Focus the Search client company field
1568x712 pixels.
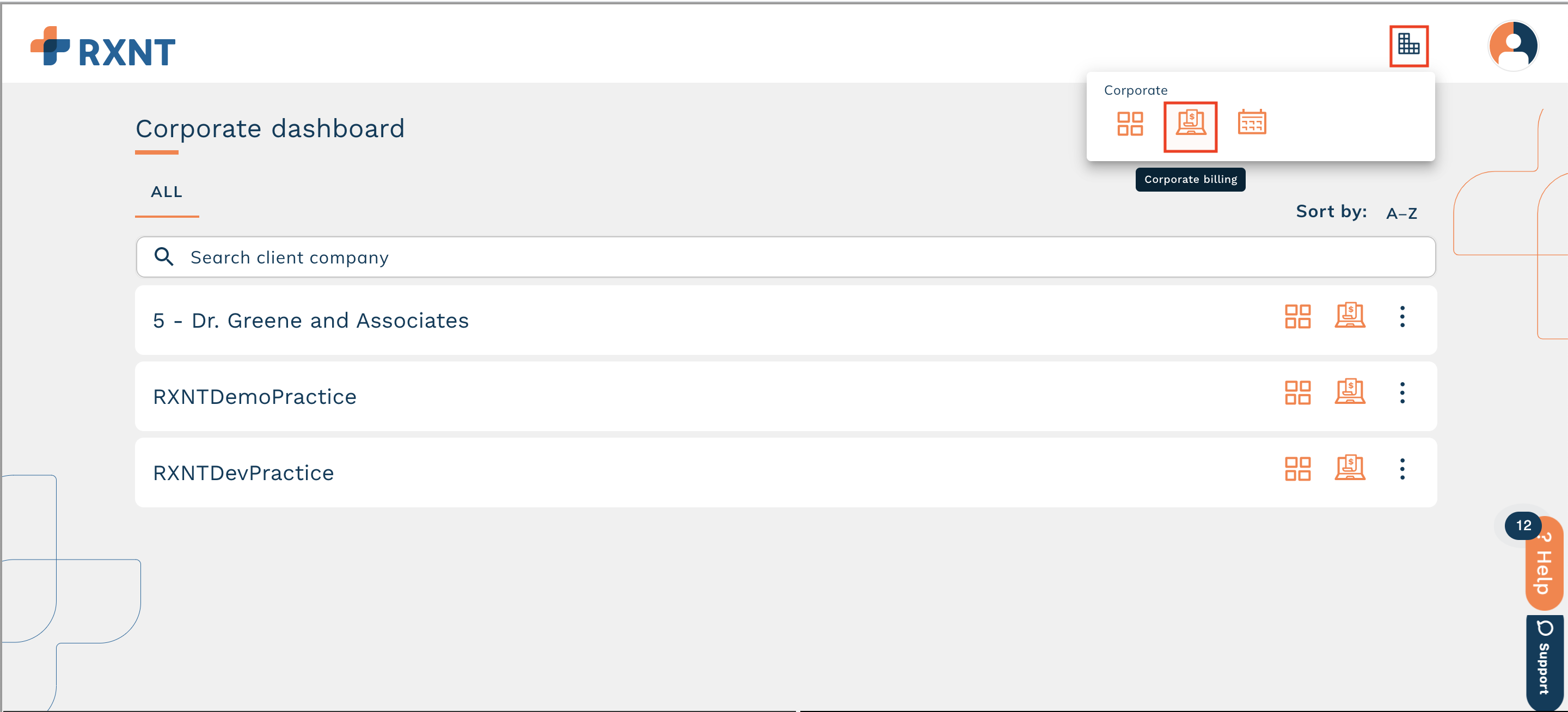click(x=785, y=257)
